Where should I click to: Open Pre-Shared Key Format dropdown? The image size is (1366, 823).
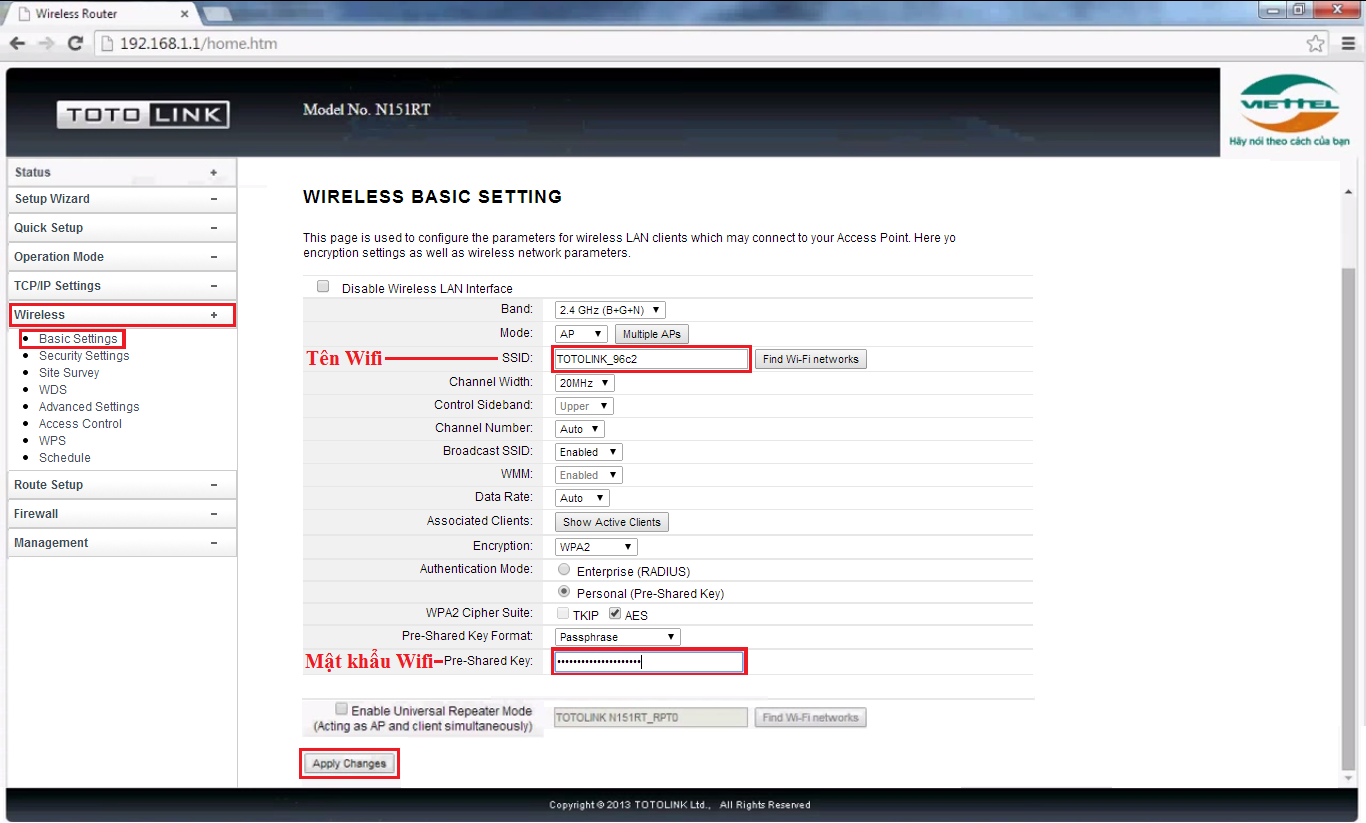618,637
